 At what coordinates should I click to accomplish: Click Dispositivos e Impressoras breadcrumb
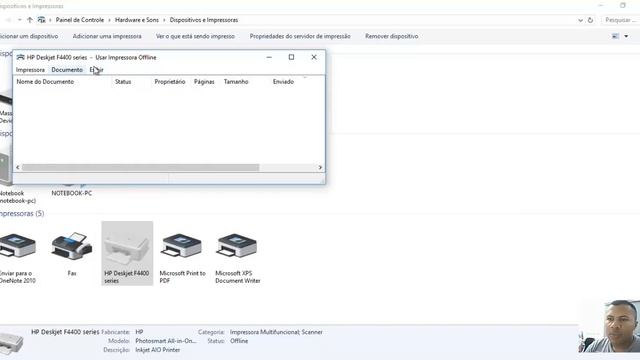204,20
